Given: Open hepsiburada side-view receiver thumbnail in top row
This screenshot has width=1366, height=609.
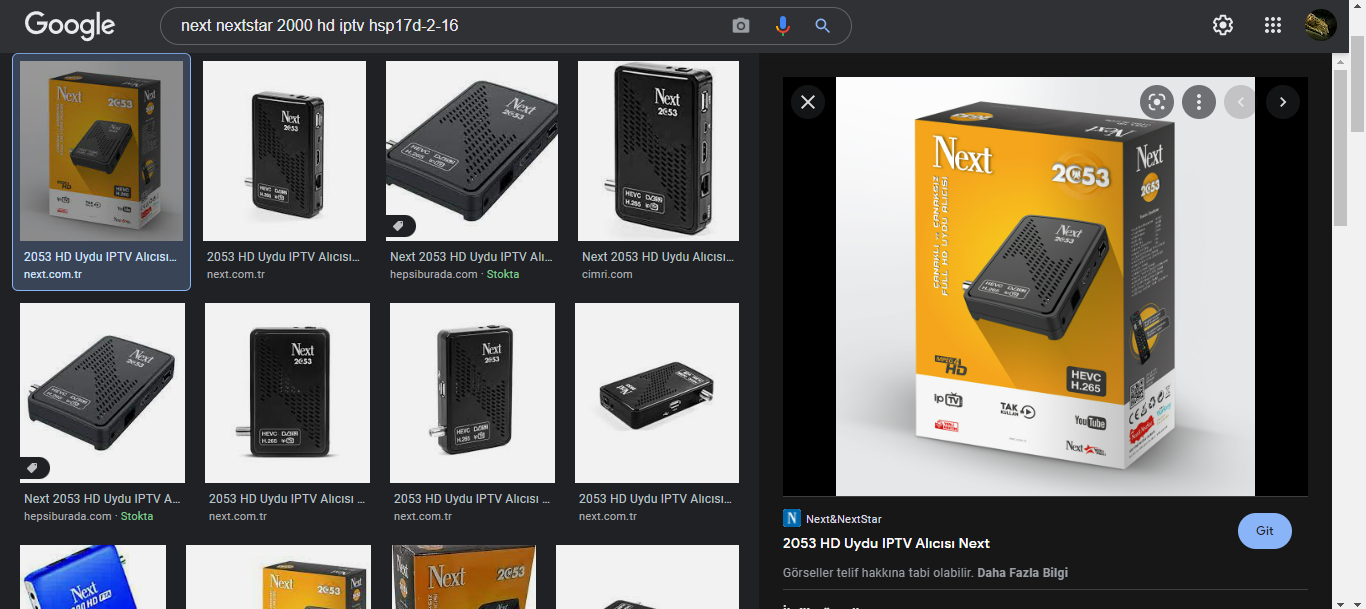Looking at the screenshot, I should tap(472, 151).
